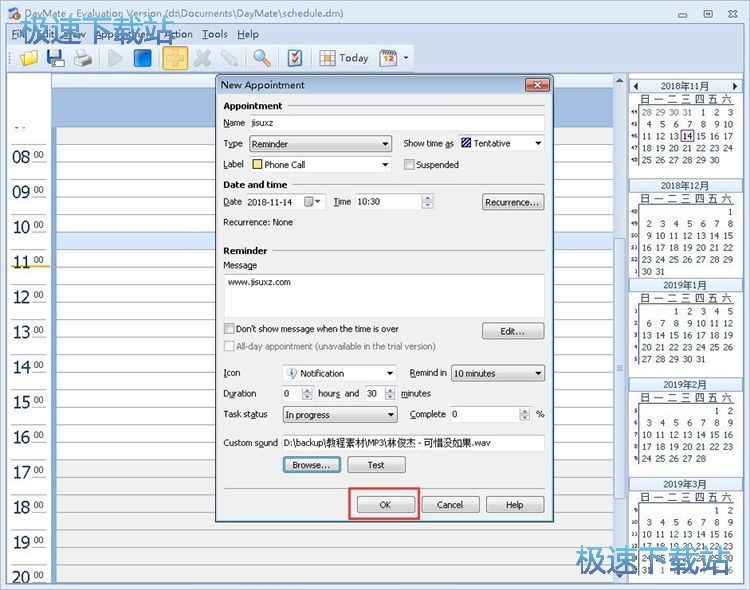Click the yellow Phone Call label color swatch
This screenshot has width=750, height=590.
[x=257, y=165]
